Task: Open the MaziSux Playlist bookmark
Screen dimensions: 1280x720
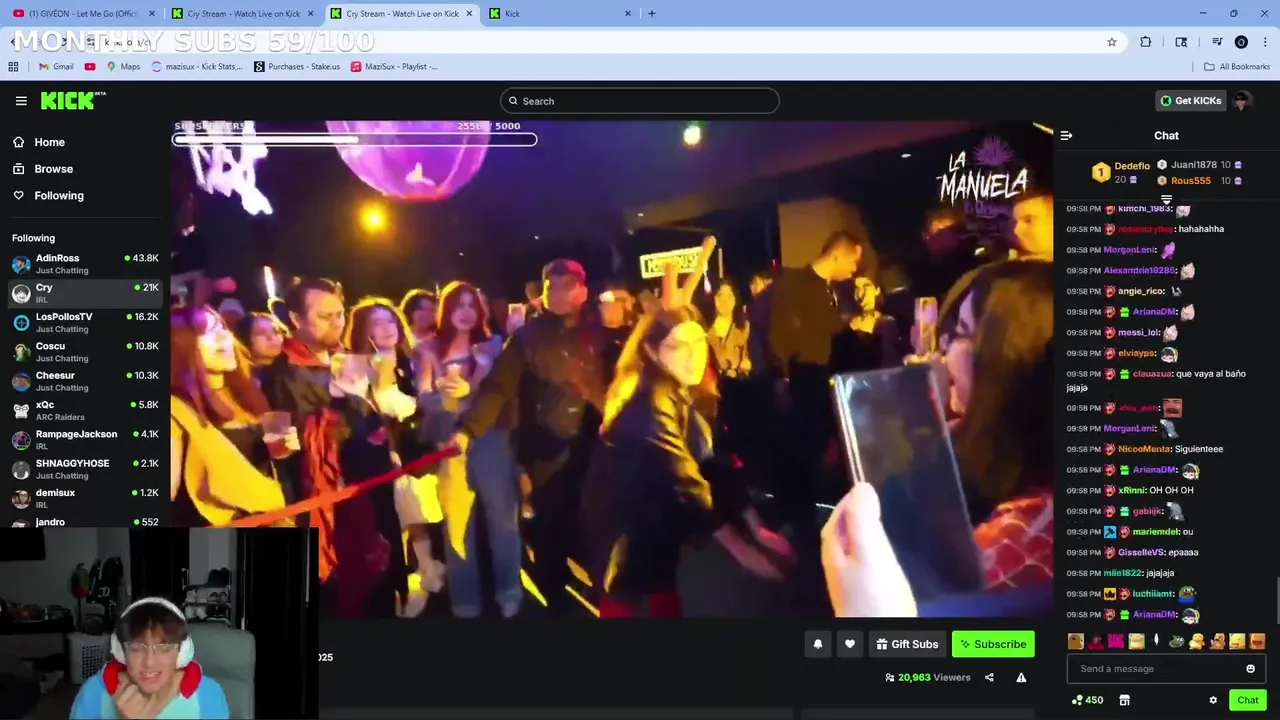Action: (394, 67)
